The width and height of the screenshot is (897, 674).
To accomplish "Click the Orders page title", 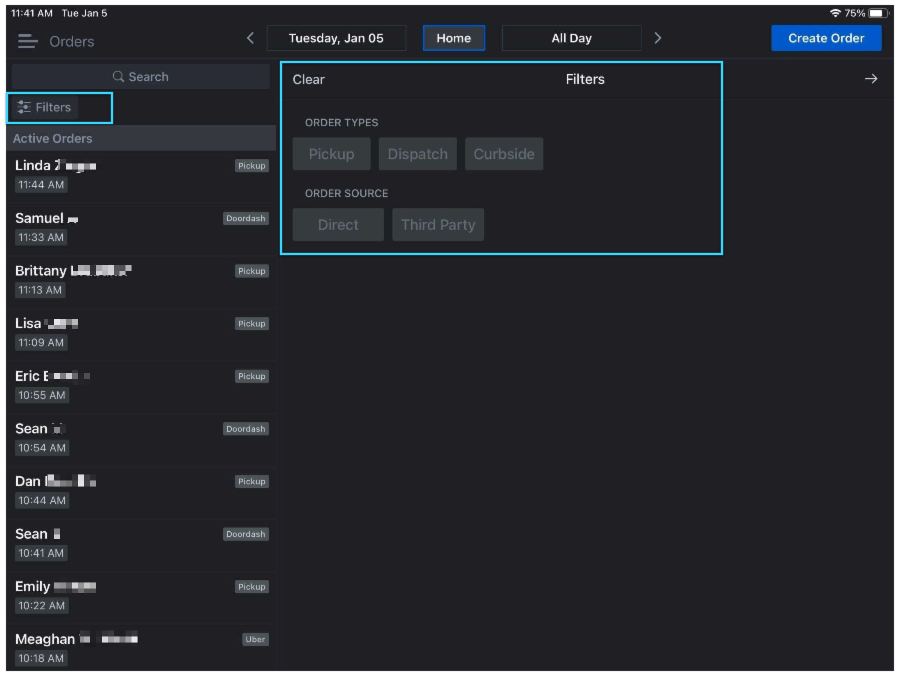I will click(x=72, y=41).
